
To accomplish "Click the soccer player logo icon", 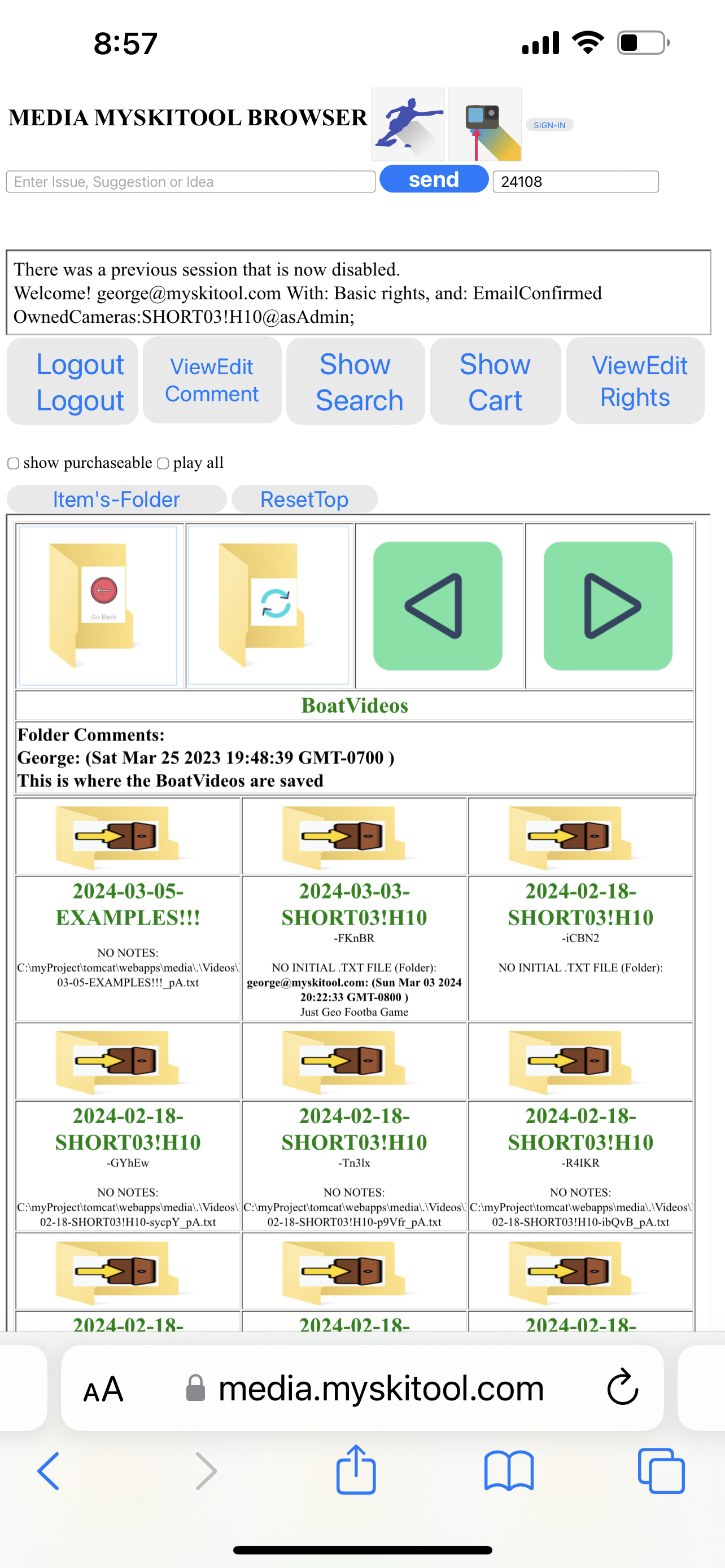I will click(408, 124).
